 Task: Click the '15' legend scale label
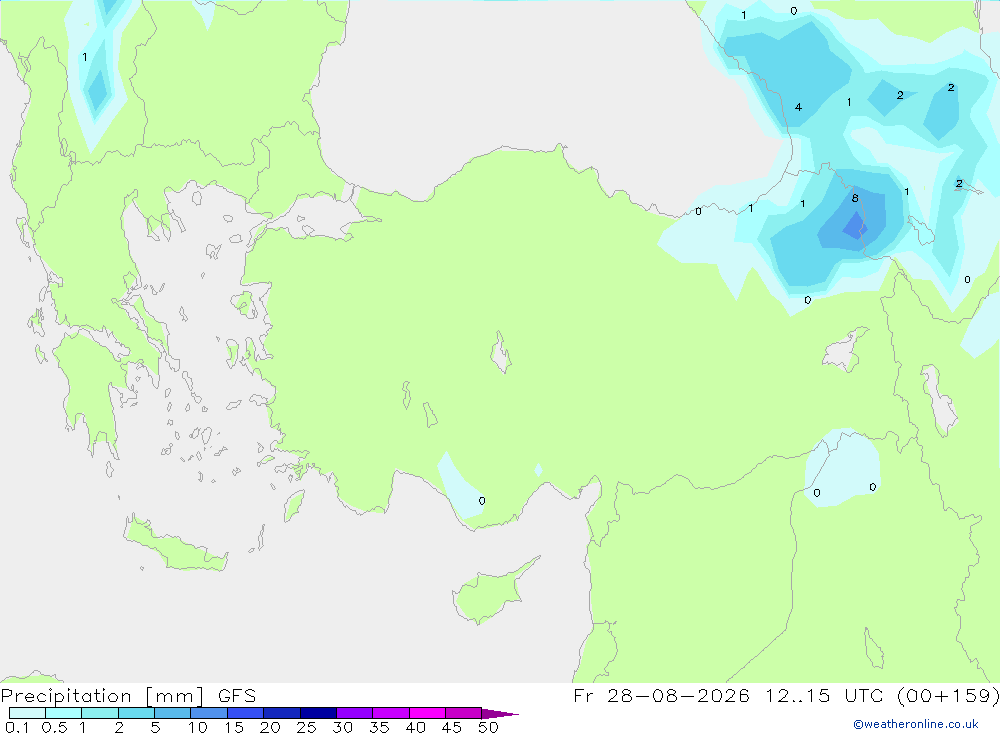[x=234, y=727]
